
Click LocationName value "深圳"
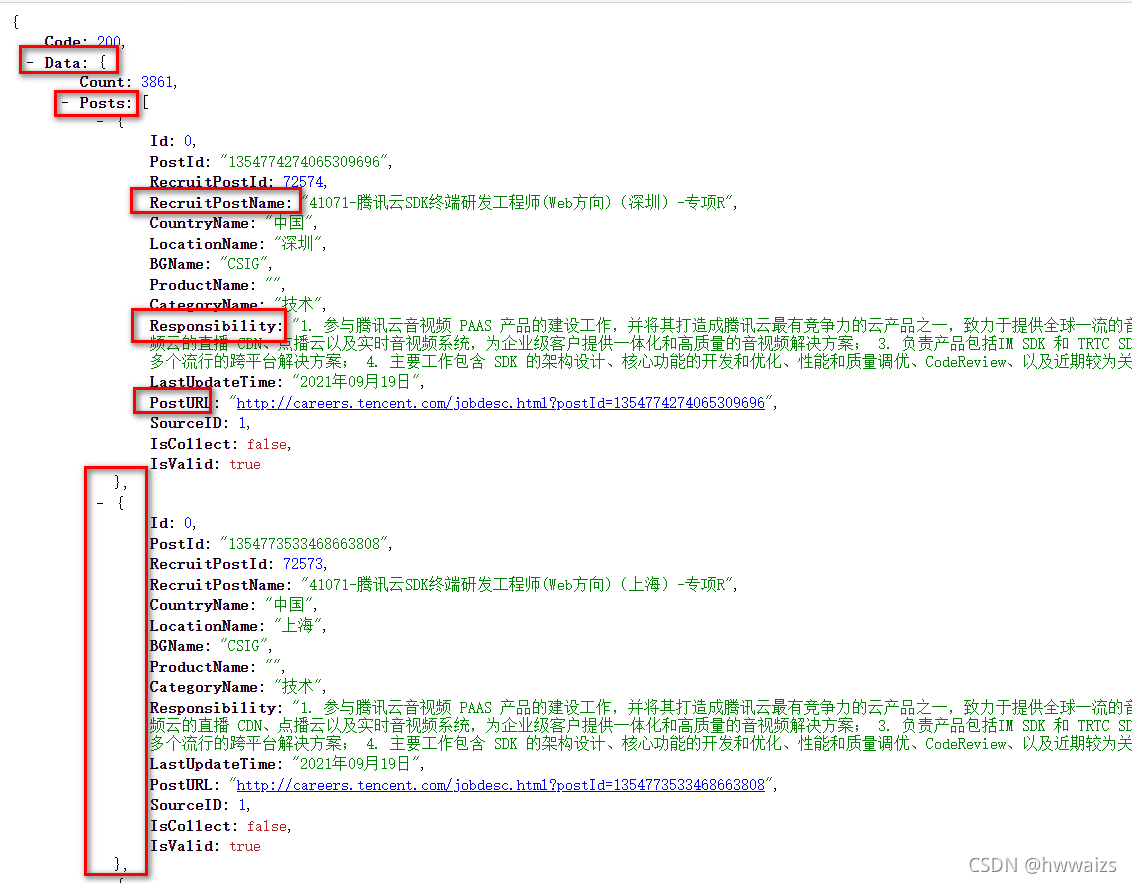[297, 244]
